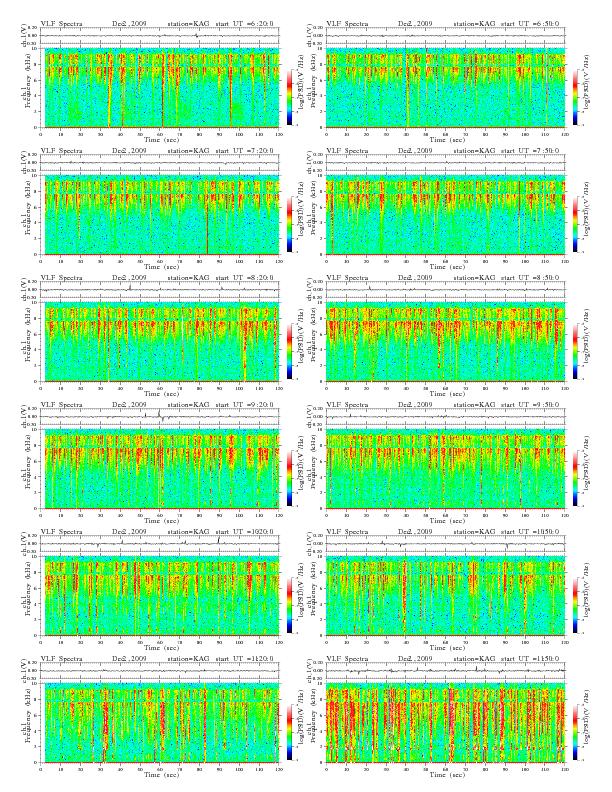The height and width of the screenshot is (792, 612).
Task: Select the spectrogram starting UT 9:20:0
Action: tap(160, 469)
